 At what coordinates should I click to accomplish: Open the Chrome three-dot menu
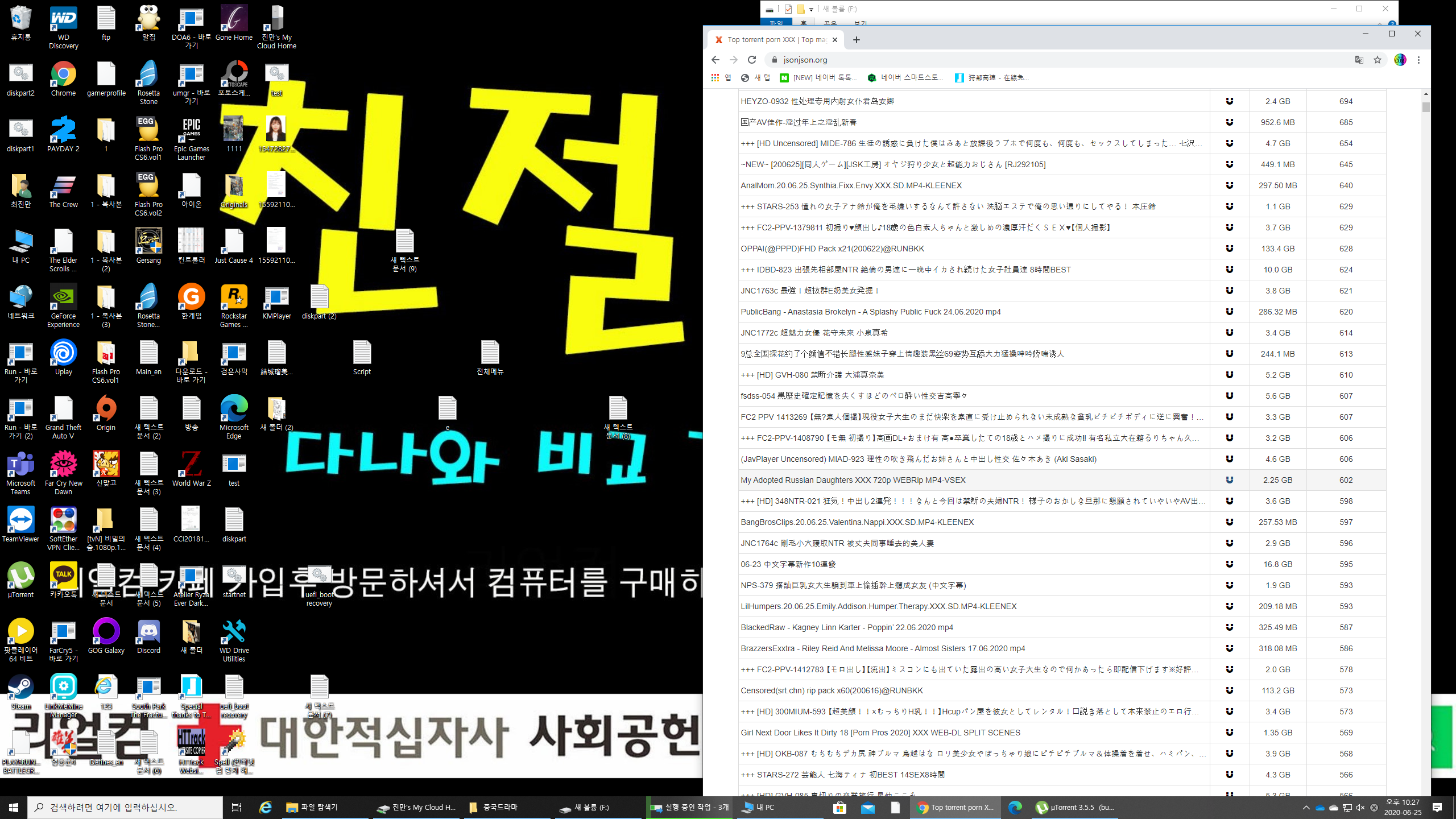(1418, 60)
